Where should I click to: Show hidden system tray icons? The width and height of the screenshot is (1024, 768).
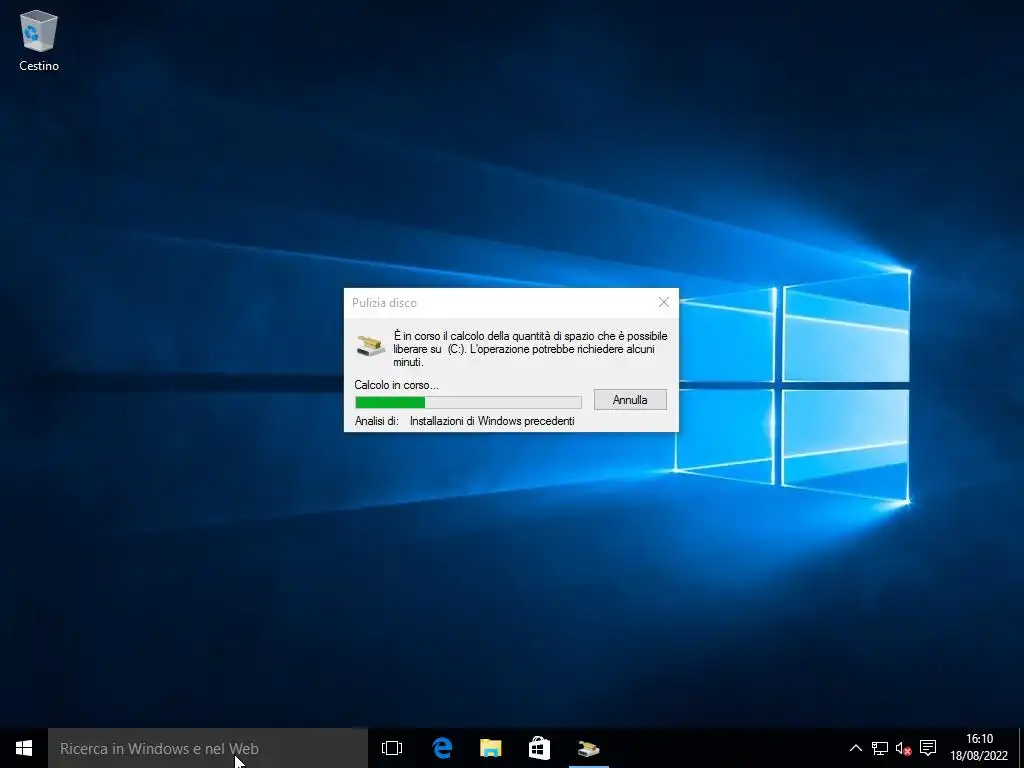tap(856, 748)
